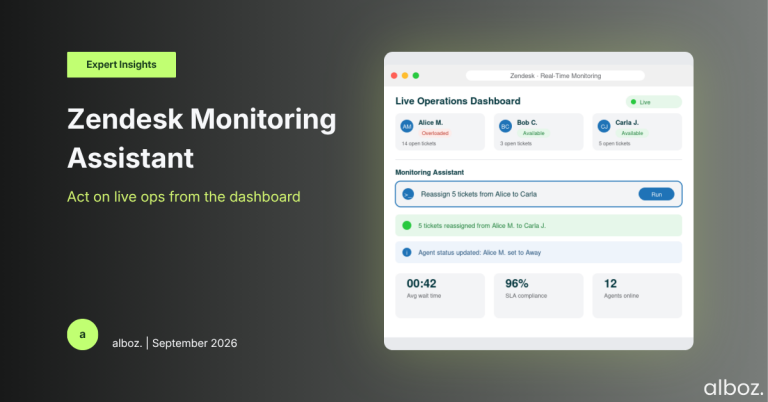768x402 pixels.
Task: Click '5 open tickets' text
Action: [x=614, y=143]
